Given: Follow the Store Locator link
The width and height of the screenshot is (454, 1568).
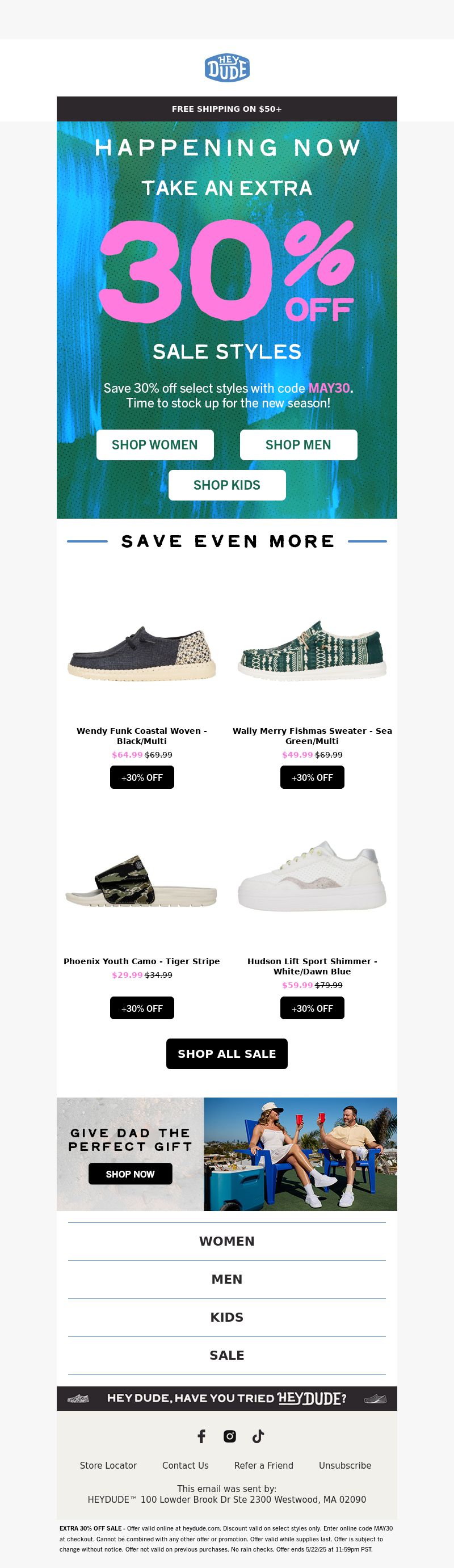Looking at the screenshot, I should point(108,1465).
